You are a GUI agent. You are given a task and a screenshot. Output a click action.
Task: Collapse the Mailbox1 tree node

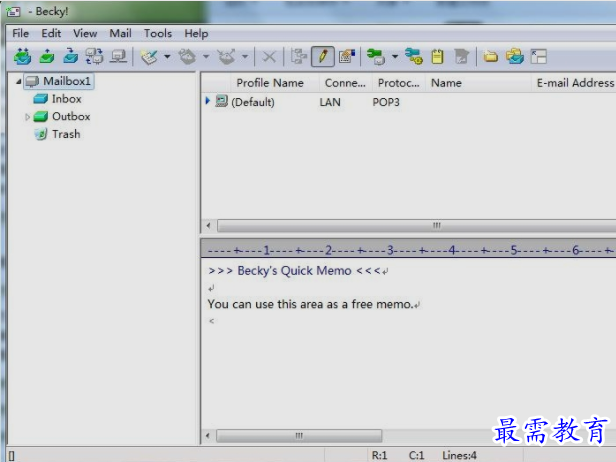coord(18,82)
